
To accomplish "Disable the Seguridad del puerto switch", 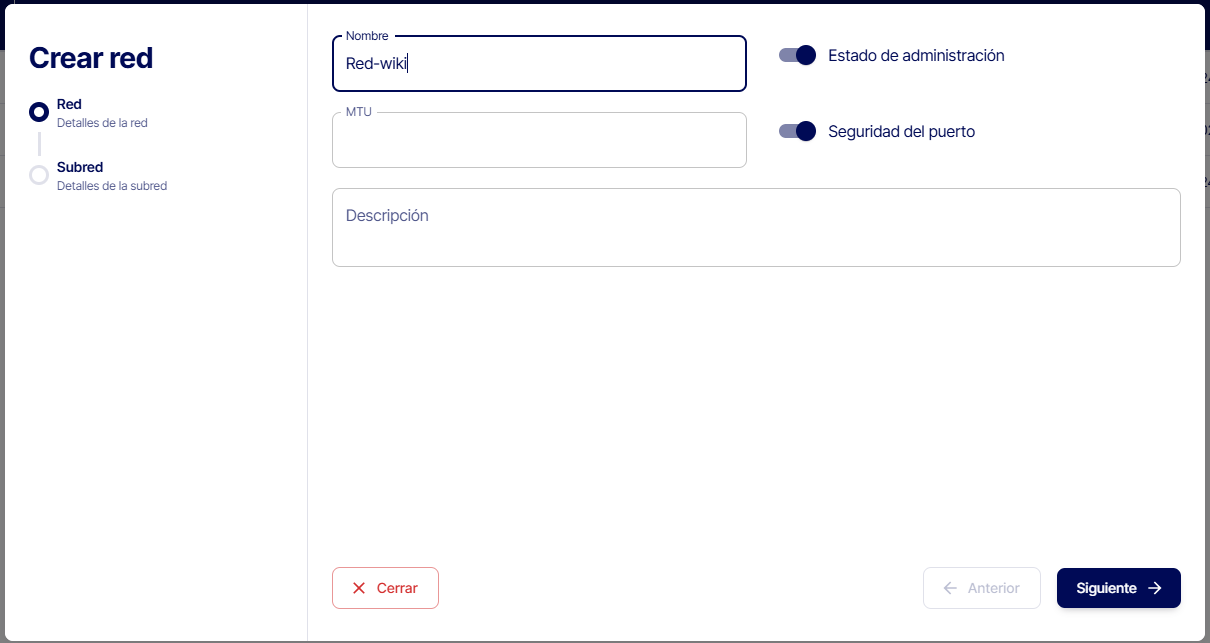I will coord(798,131).
